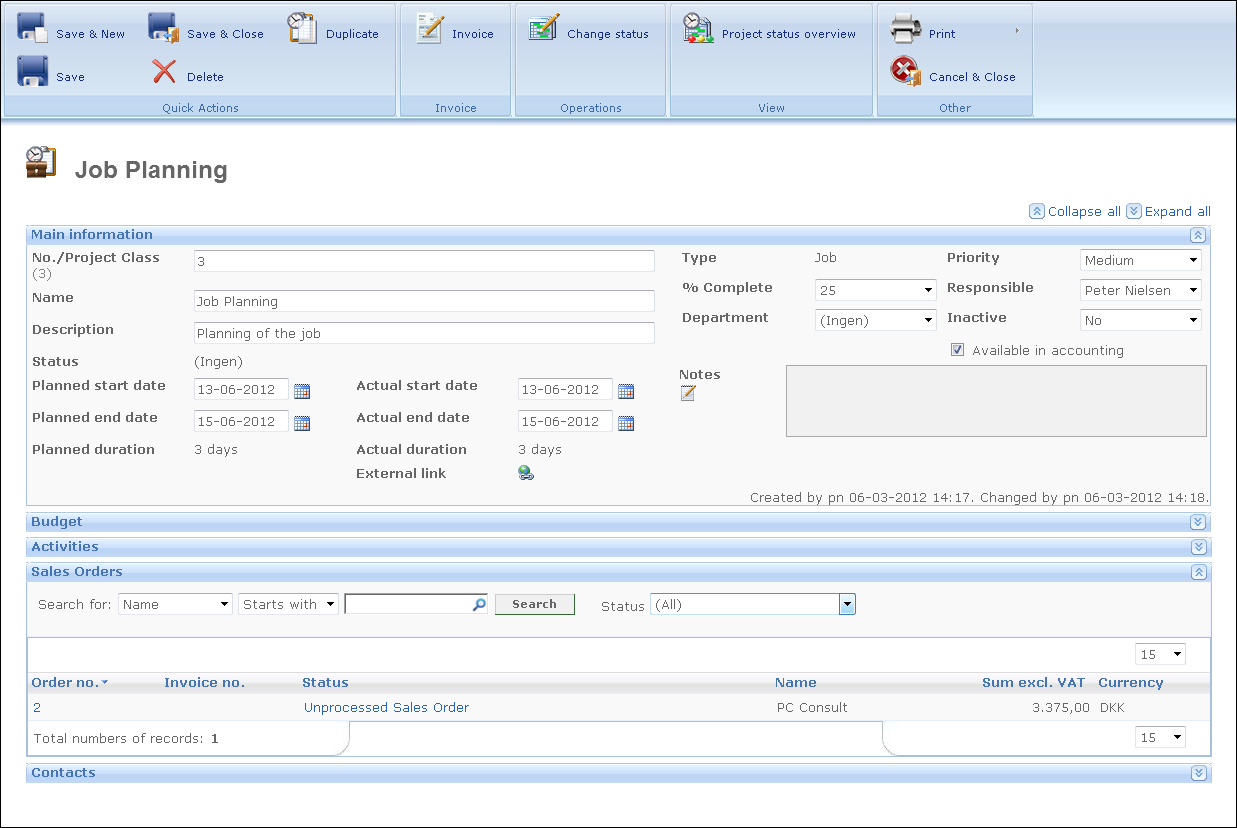Viewport: 1237px width, 828px height.
Task: Click the Print printer icon
Action: [906, 29]
